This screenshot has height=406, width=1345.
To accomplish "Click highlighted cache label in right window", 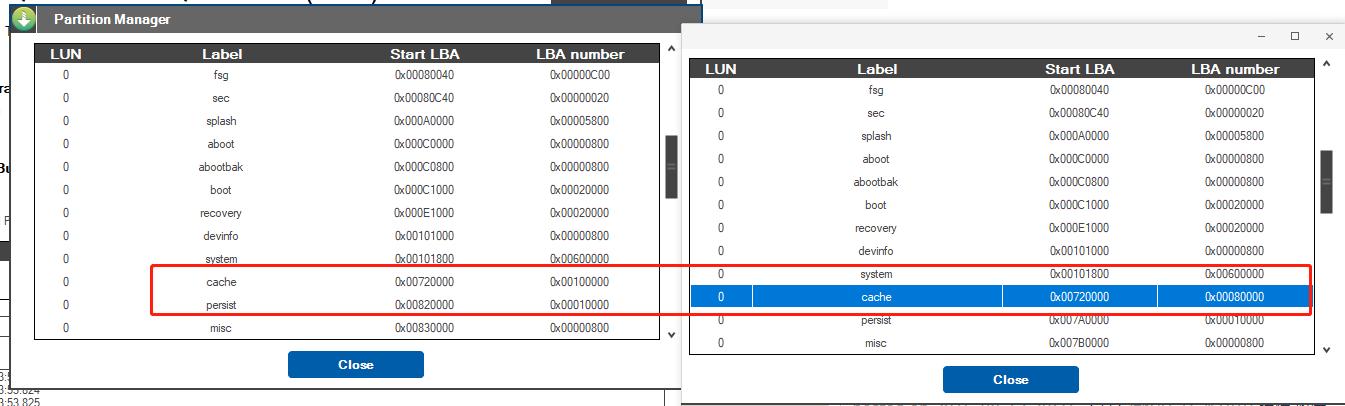I will pyautogui.click(x=876, y=297).
